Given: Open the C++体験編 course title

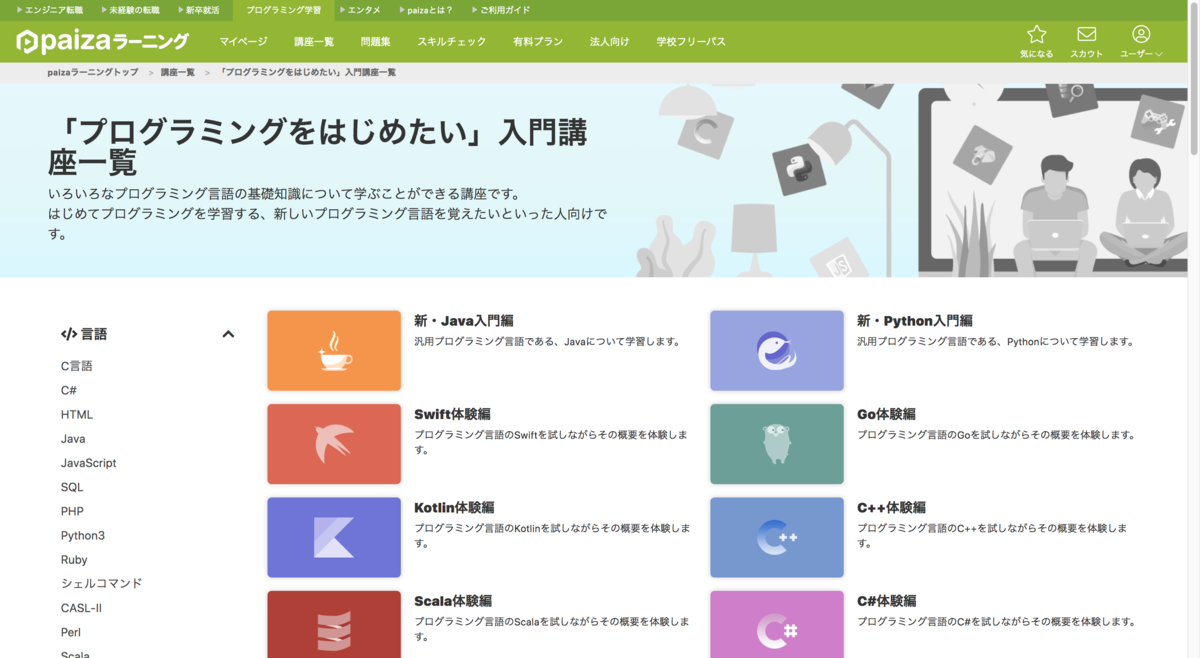Looking at the screenshot, I should coord(891,507).
